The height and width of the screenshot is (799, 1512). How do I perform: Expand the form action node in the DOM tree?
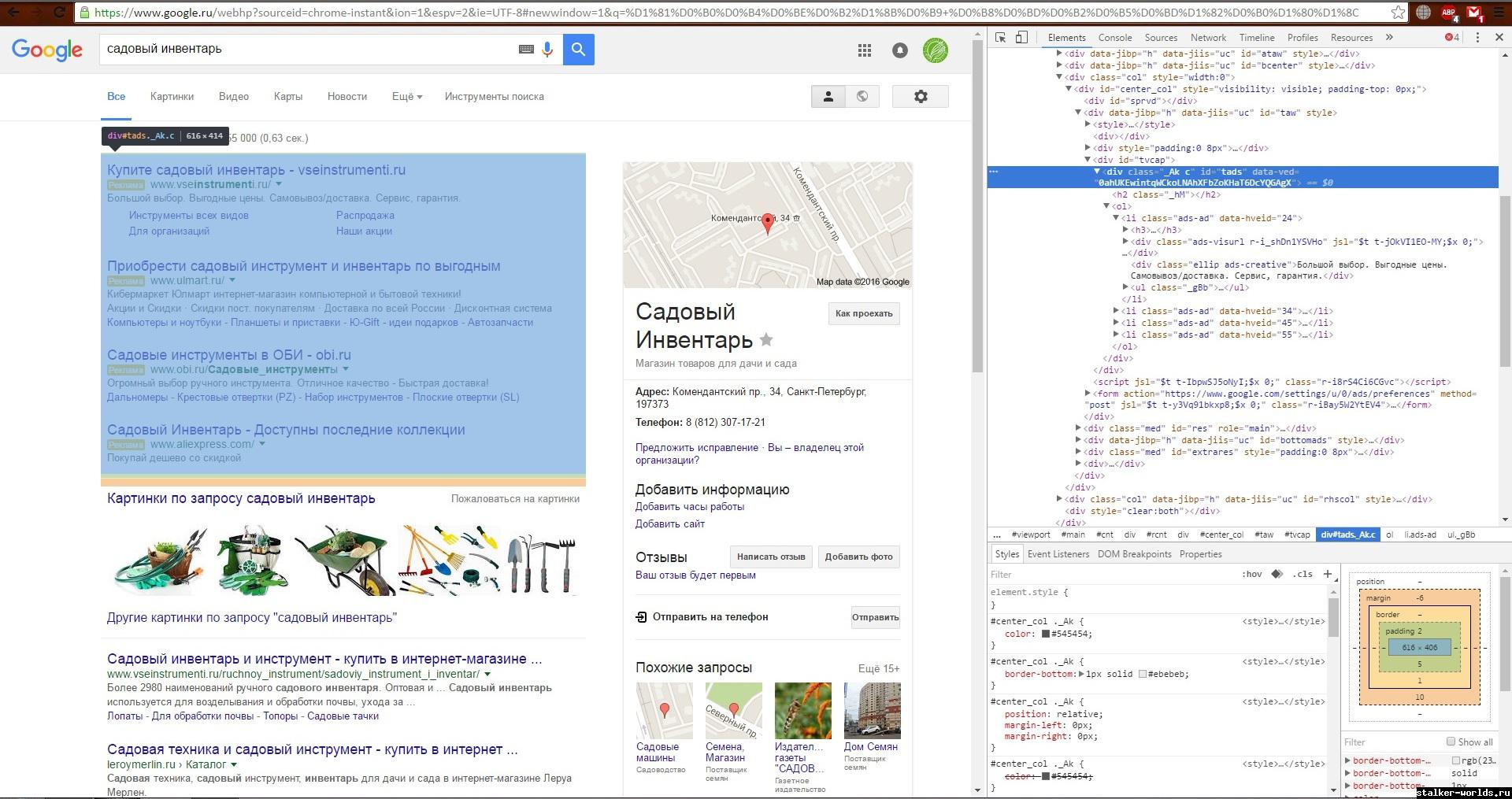point(1088,394)
